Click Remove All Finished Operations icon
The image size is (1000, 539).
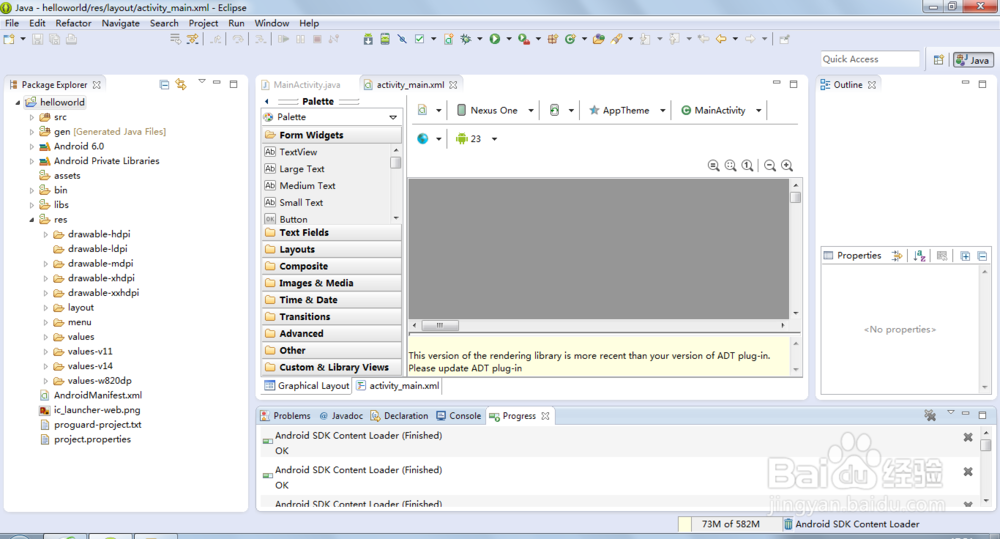930,415
